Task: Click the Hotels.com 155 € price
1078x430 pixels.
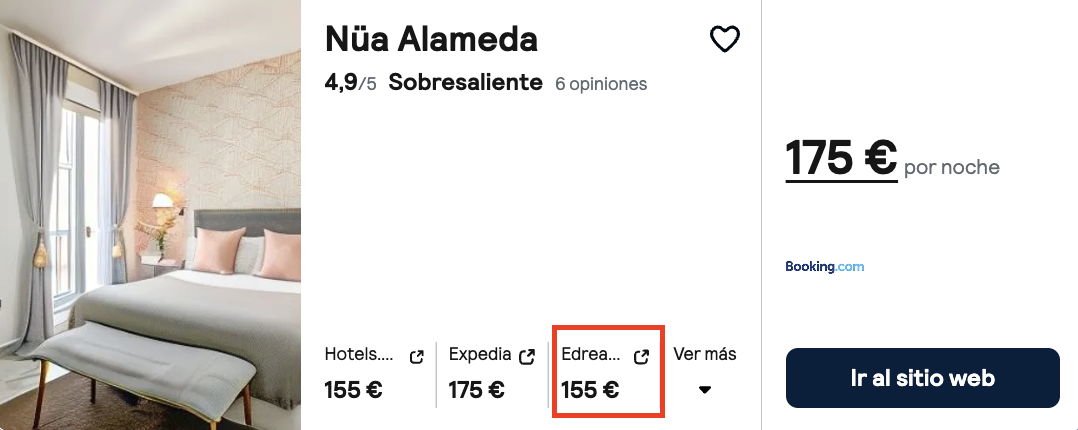Action: pos(353,390)
